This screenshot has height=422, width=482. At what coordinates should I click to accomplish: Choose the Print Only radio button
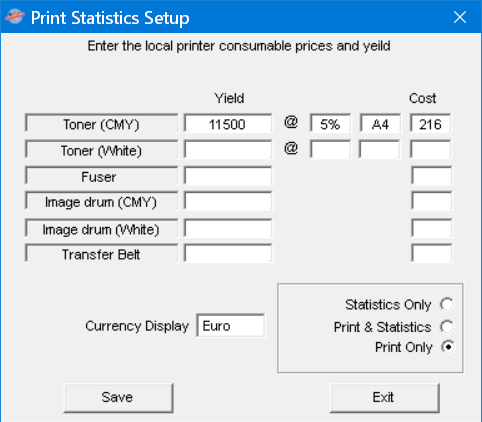point(448,347)
